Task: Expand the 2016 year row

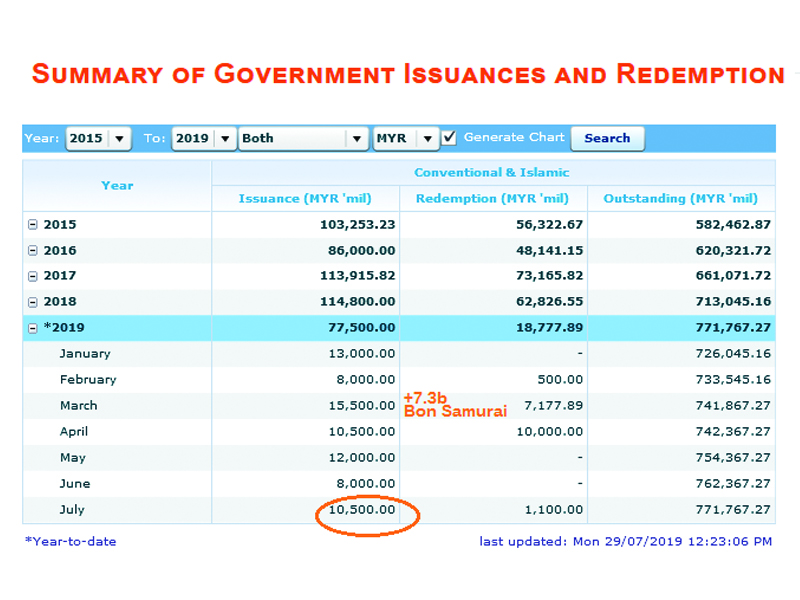Action: (33, 251)
